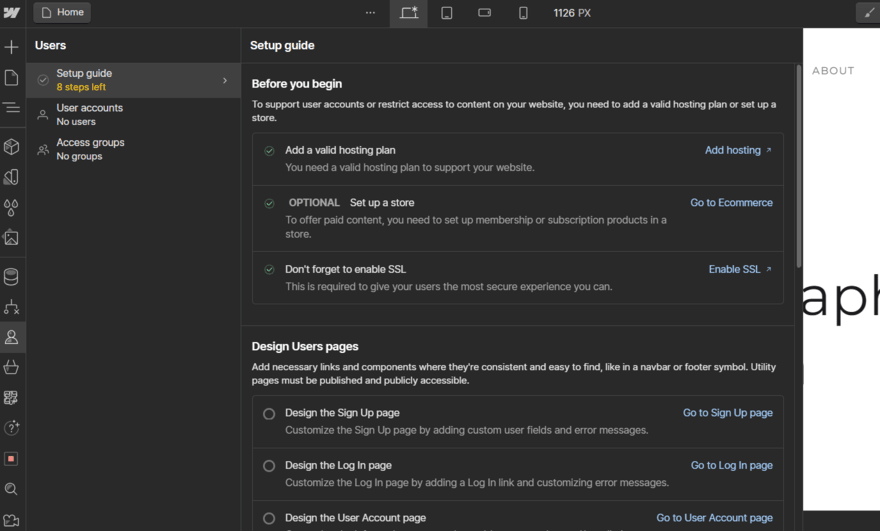The image size is (880, 531).
Task: Open the Ecommerce basket panel
Action: coord(11,368)
